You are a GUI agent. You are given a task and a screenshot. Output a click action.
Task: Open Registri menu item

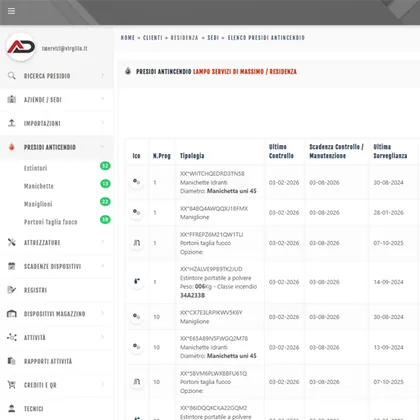35,290
